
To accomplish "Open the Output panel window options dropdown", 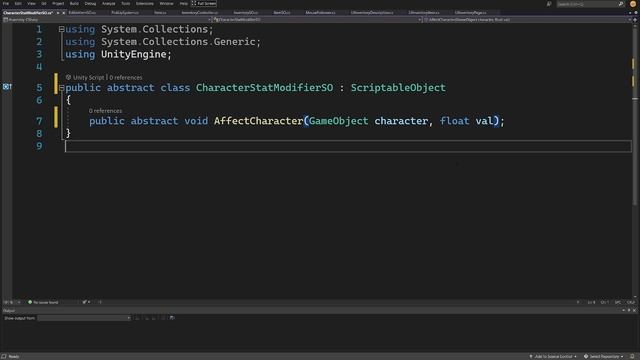I will pos(624,311).
